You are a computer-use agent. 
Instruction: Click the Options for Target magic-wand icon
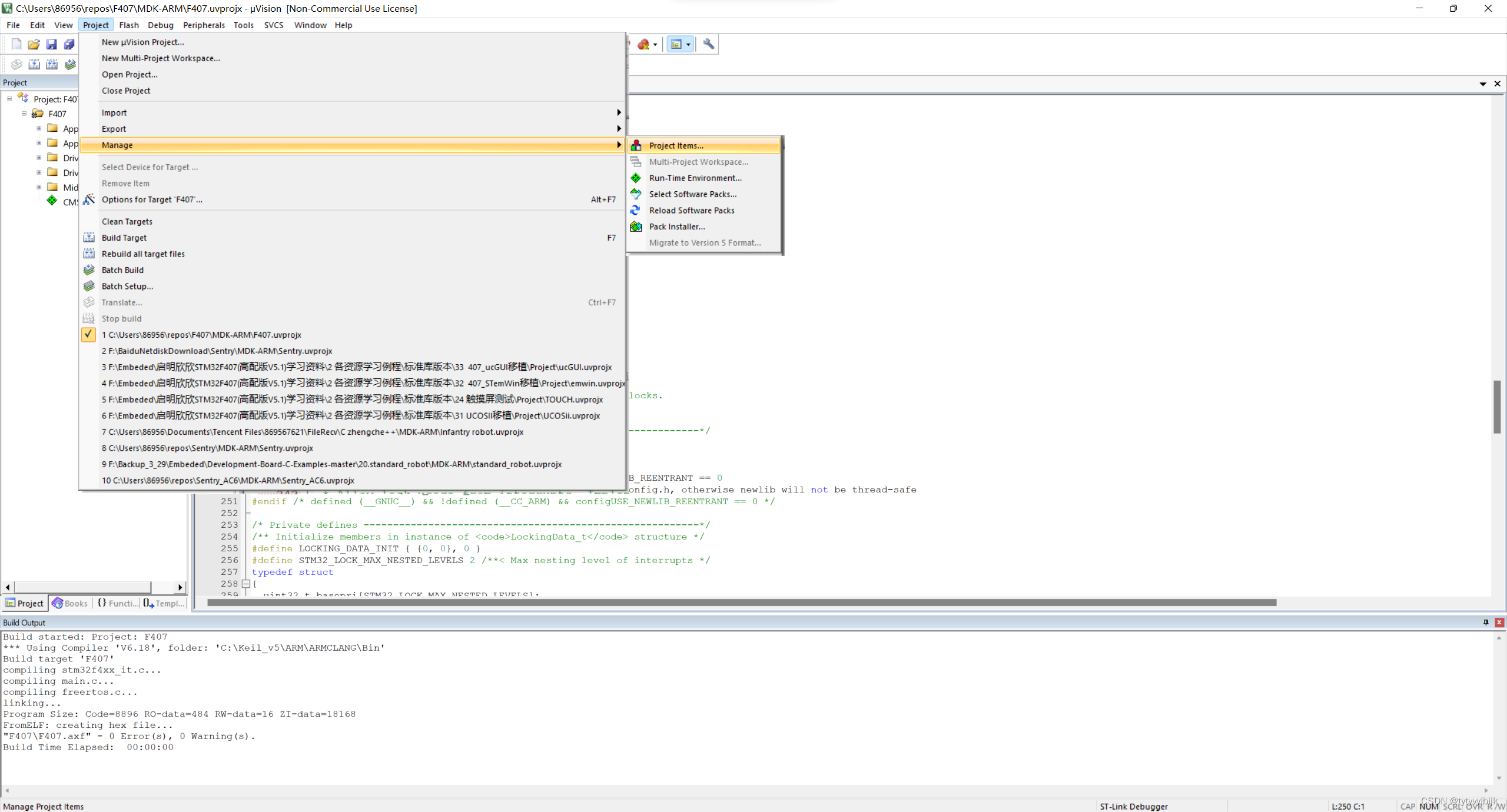pos(89,199)
